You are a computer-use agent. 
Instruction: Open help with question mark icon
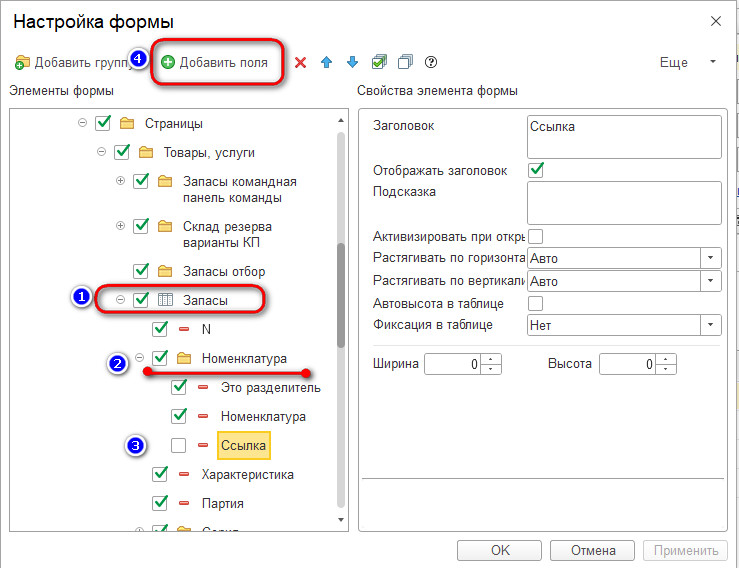(431, 62)
